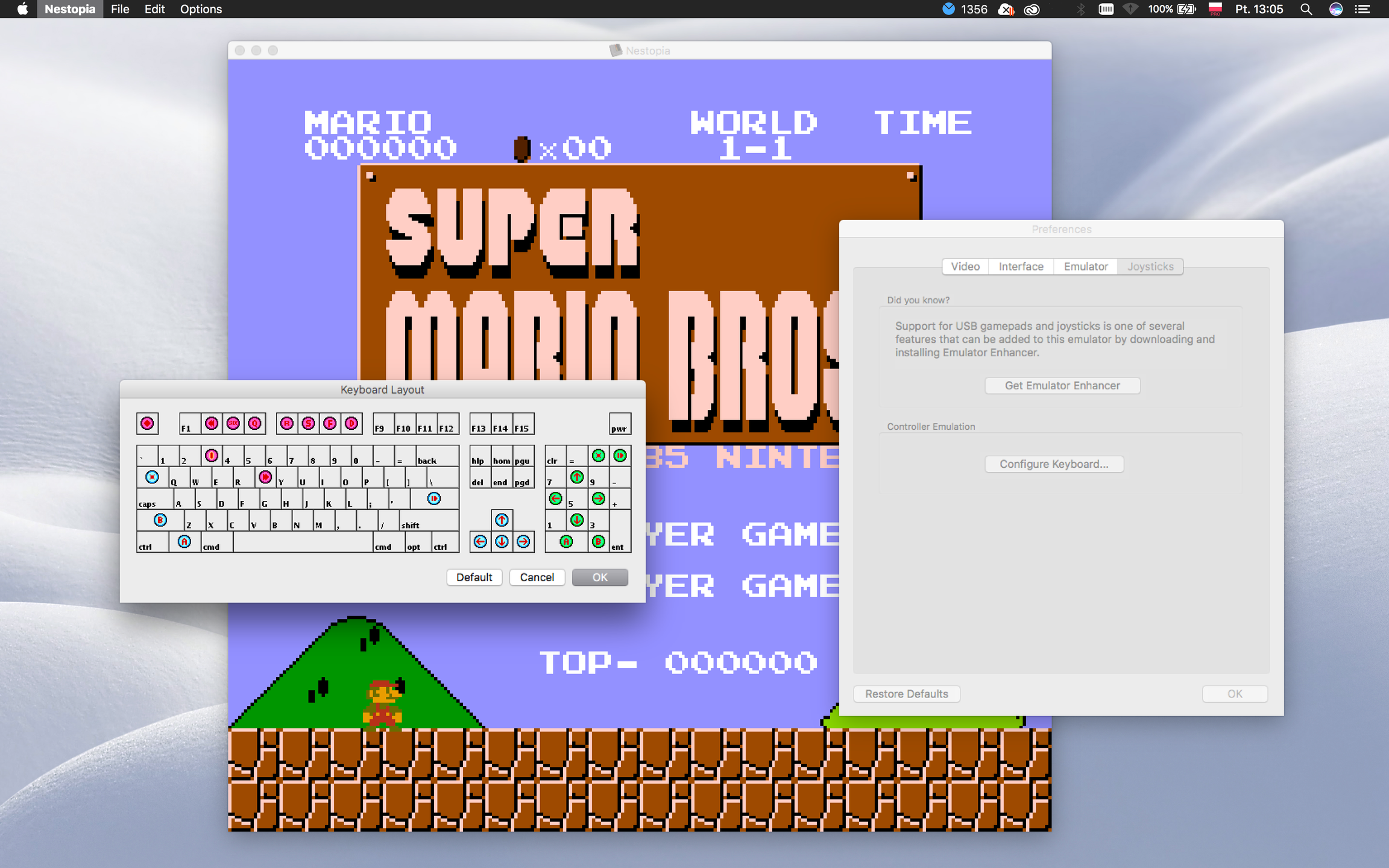
Task: Click the green A icon on numpad
Action: 566,541
